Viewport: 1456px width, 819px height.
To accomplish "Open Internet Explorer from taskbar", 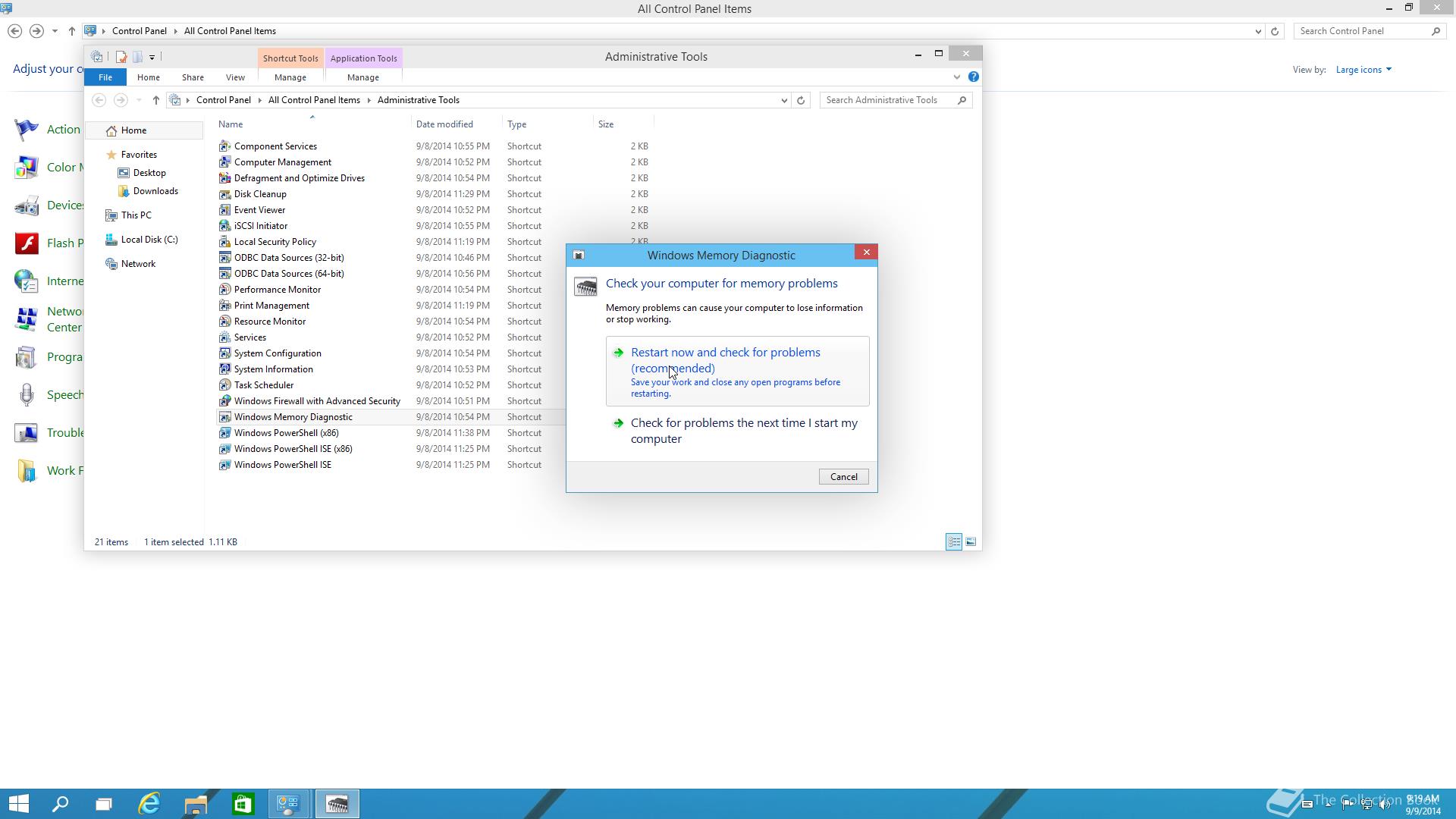I will click(x=149, y=804).
